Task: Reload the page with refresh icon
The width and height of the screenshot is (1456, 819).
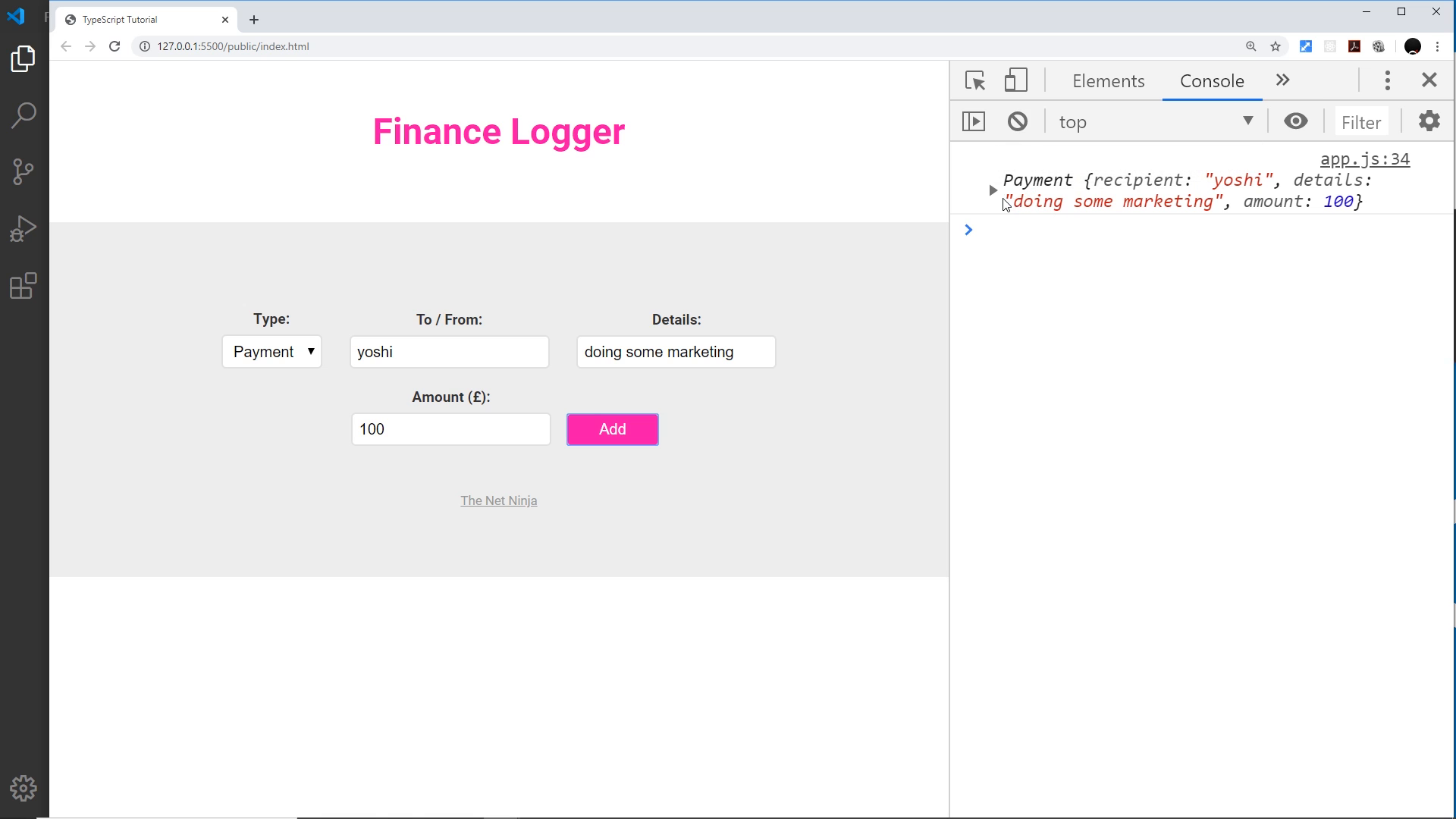Action: pyautogui.click(x=115, y=46)
